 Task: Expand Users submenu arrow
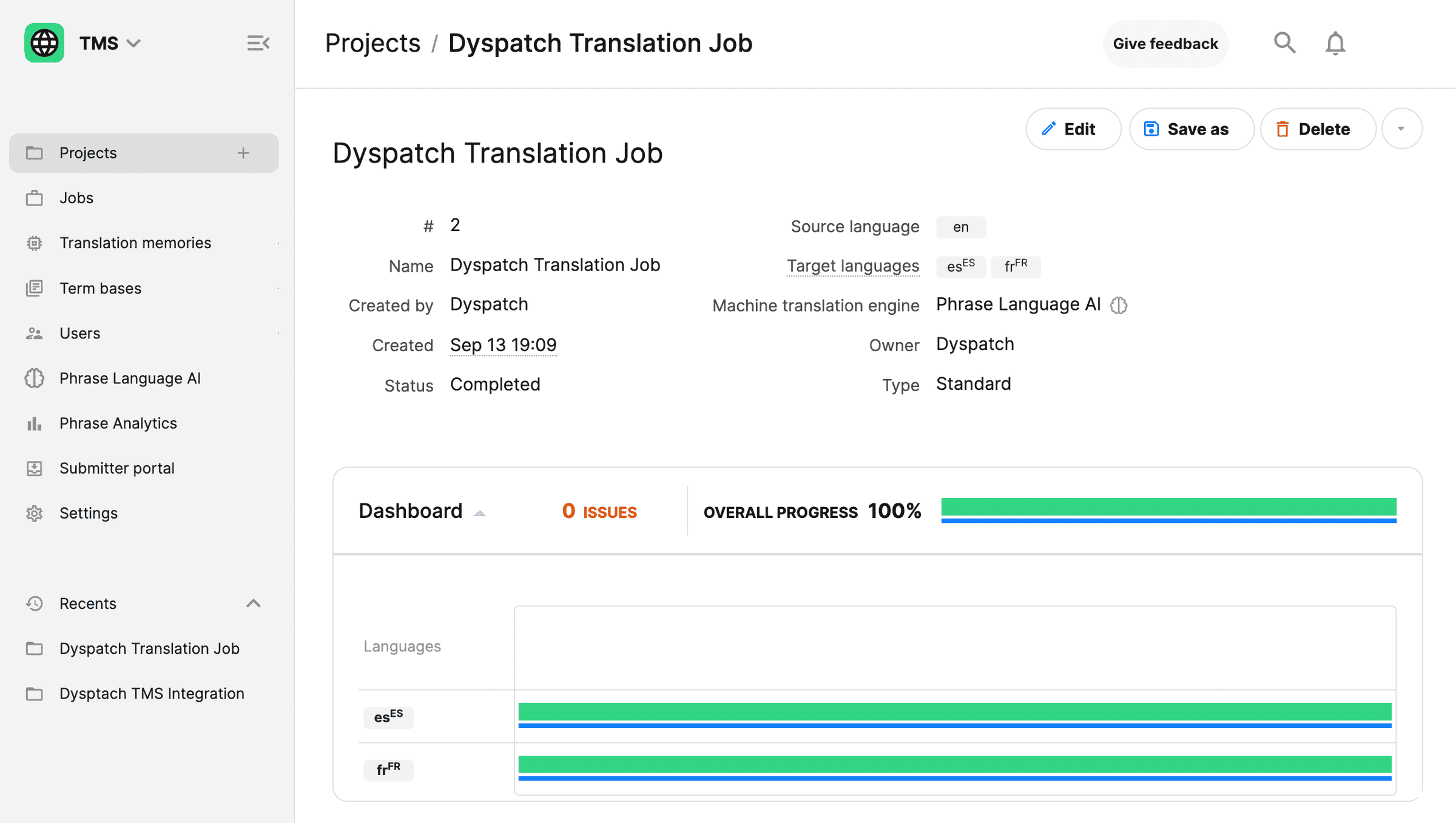pyautogui.click(x=278, y=333)
